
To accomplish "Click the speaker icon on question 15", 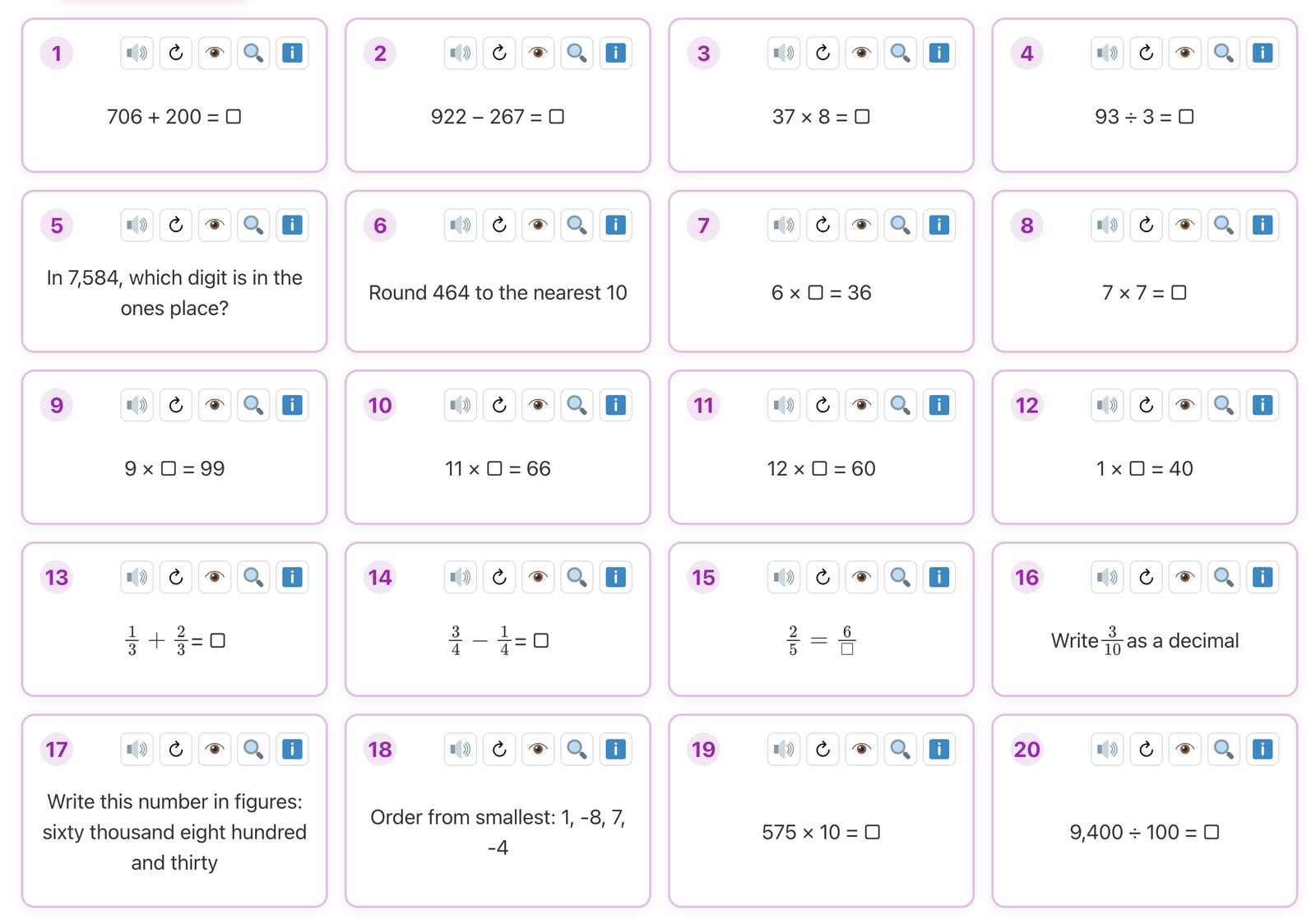I will click(784, 578).
